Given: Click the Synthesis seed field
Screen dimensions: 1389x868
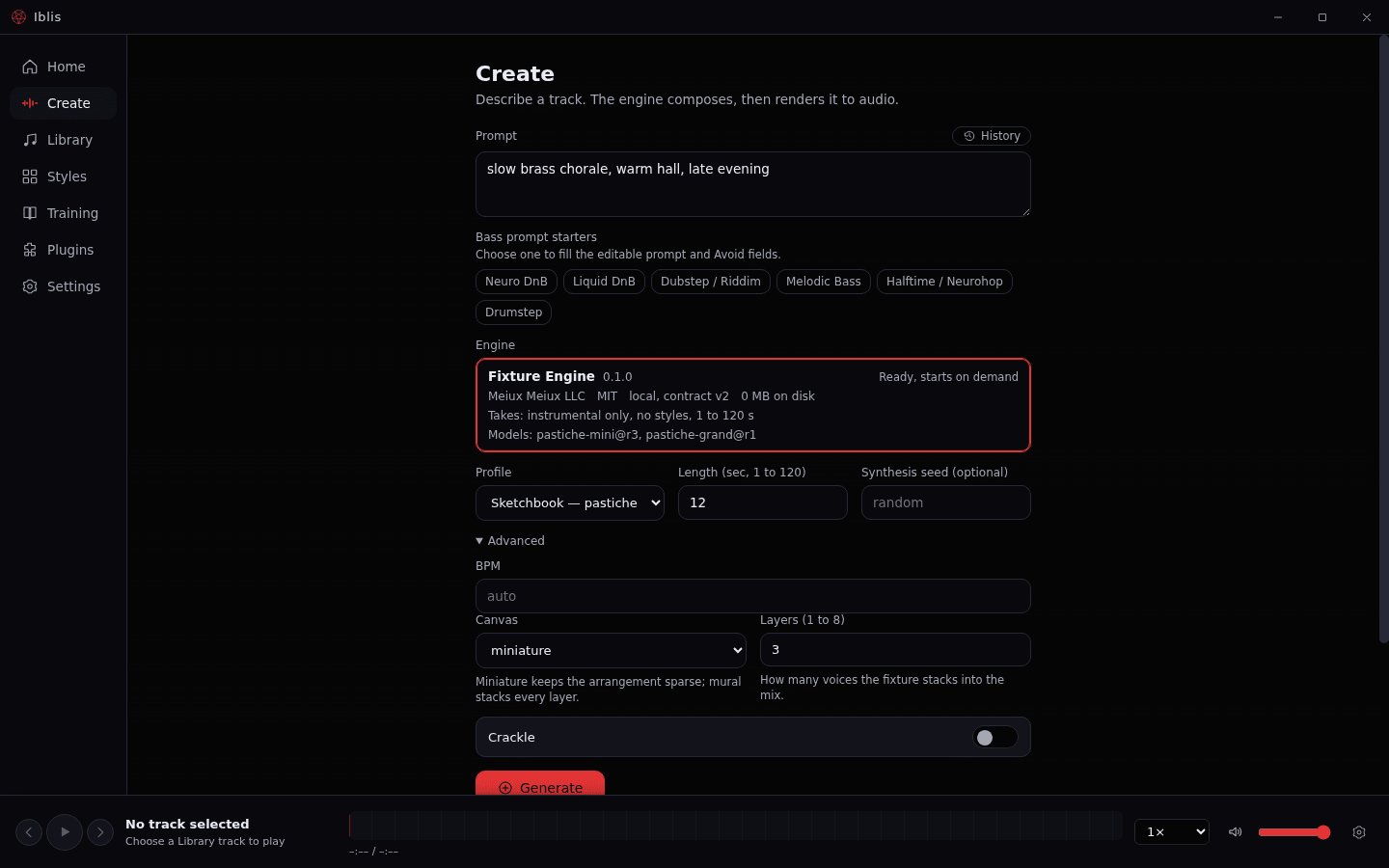Looking at the screenshot, I should [946, 502].
